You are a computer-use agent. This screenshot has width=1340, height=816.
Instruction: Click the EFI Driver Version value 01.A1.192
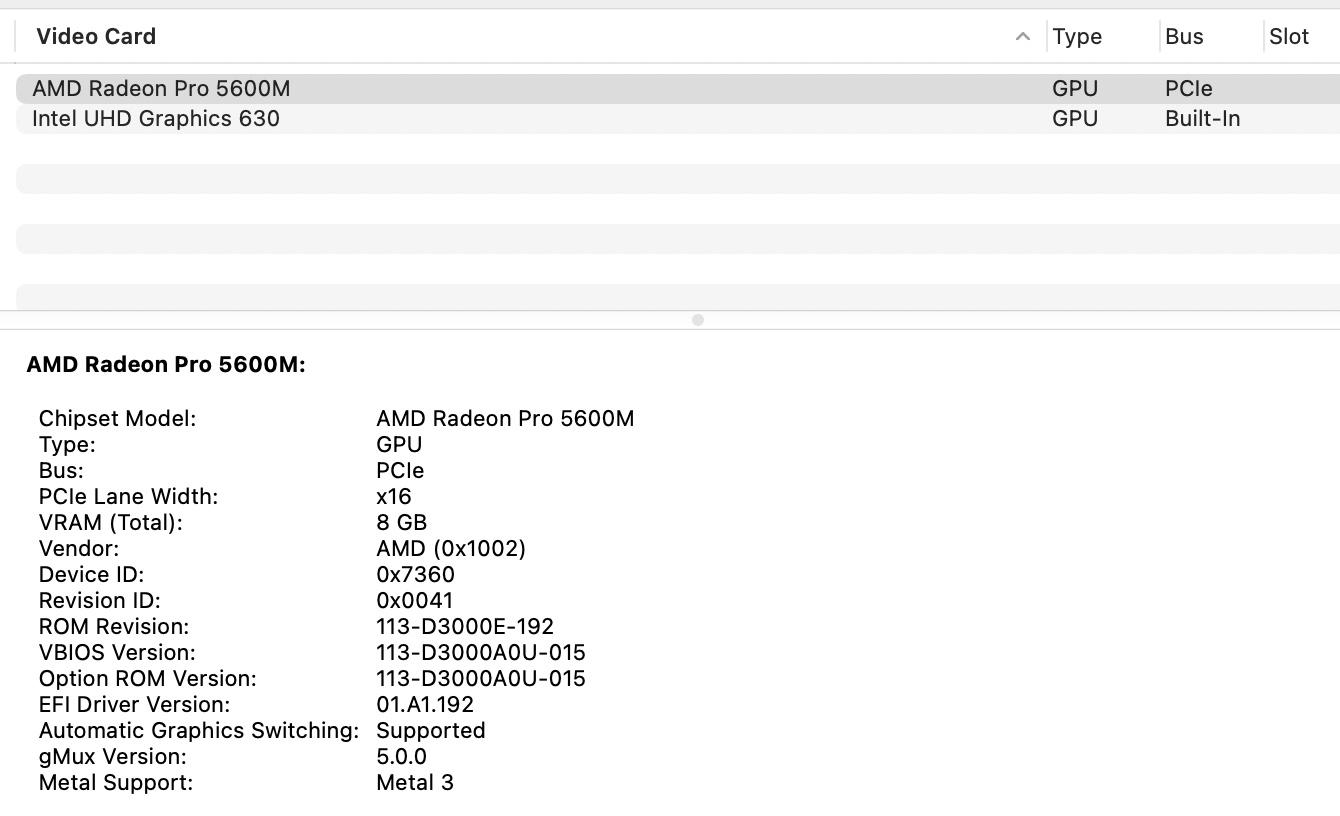pos(425,705)
